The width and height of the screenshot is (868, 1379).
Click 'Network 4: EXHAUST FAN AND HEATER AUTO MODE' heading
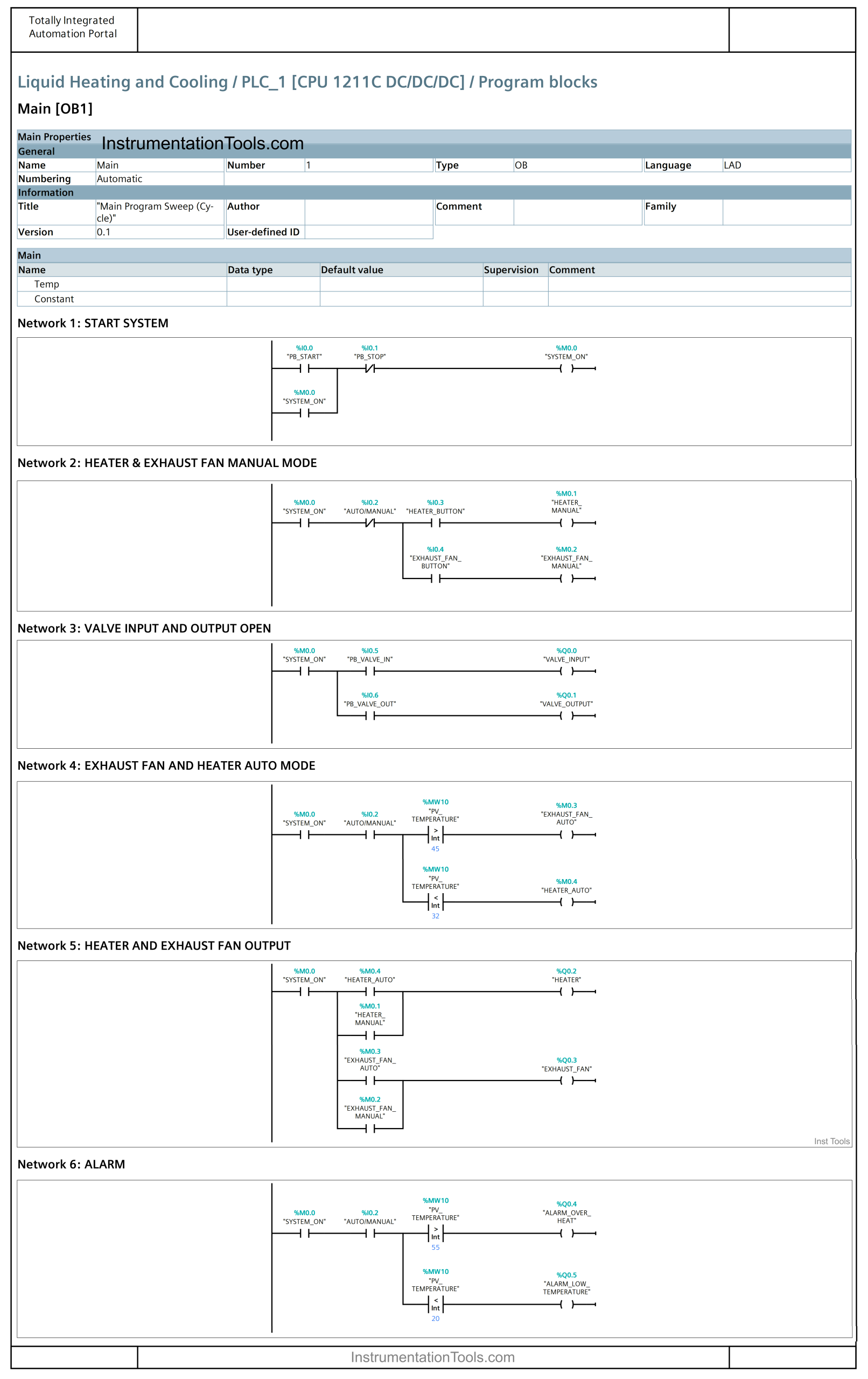click(x=166, y=765)
